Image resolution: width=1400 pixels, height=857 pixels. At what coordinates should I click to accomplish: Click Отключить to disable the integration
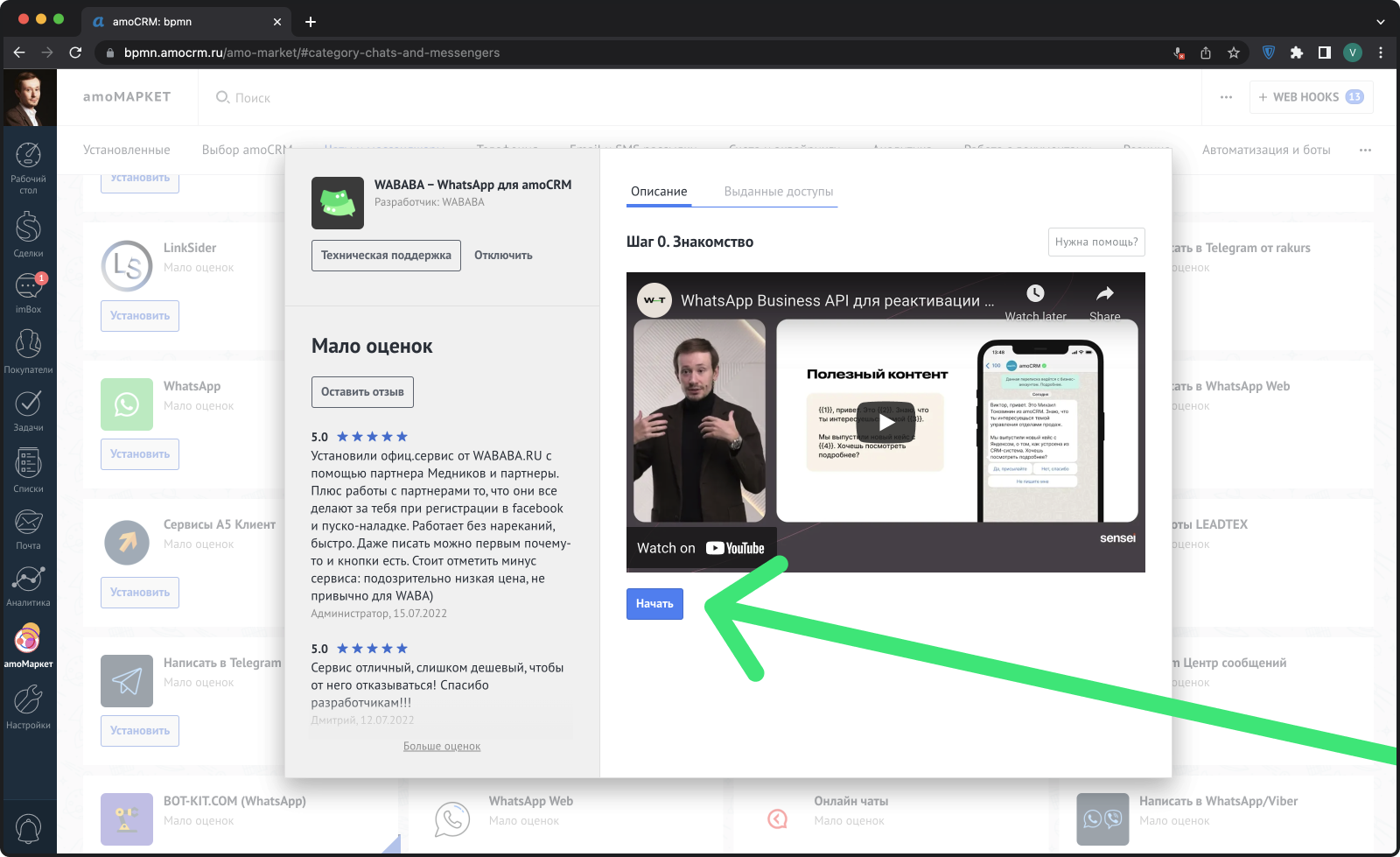click(x=503, y=256)
